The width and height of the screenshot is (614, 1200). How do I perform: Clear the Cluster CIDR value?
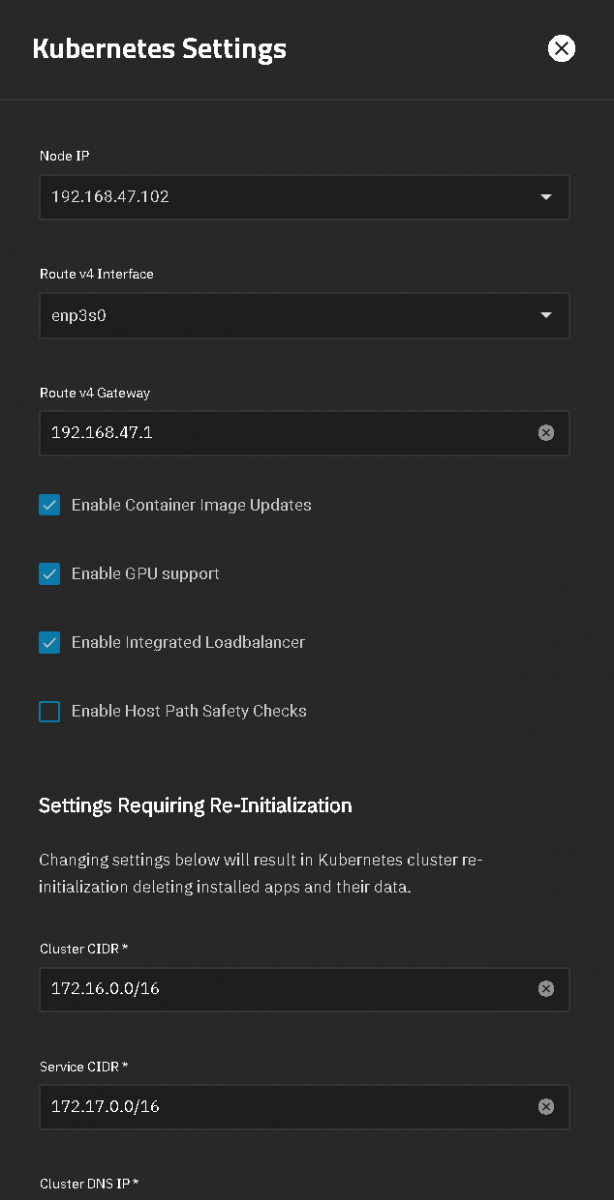pos(546,989)
